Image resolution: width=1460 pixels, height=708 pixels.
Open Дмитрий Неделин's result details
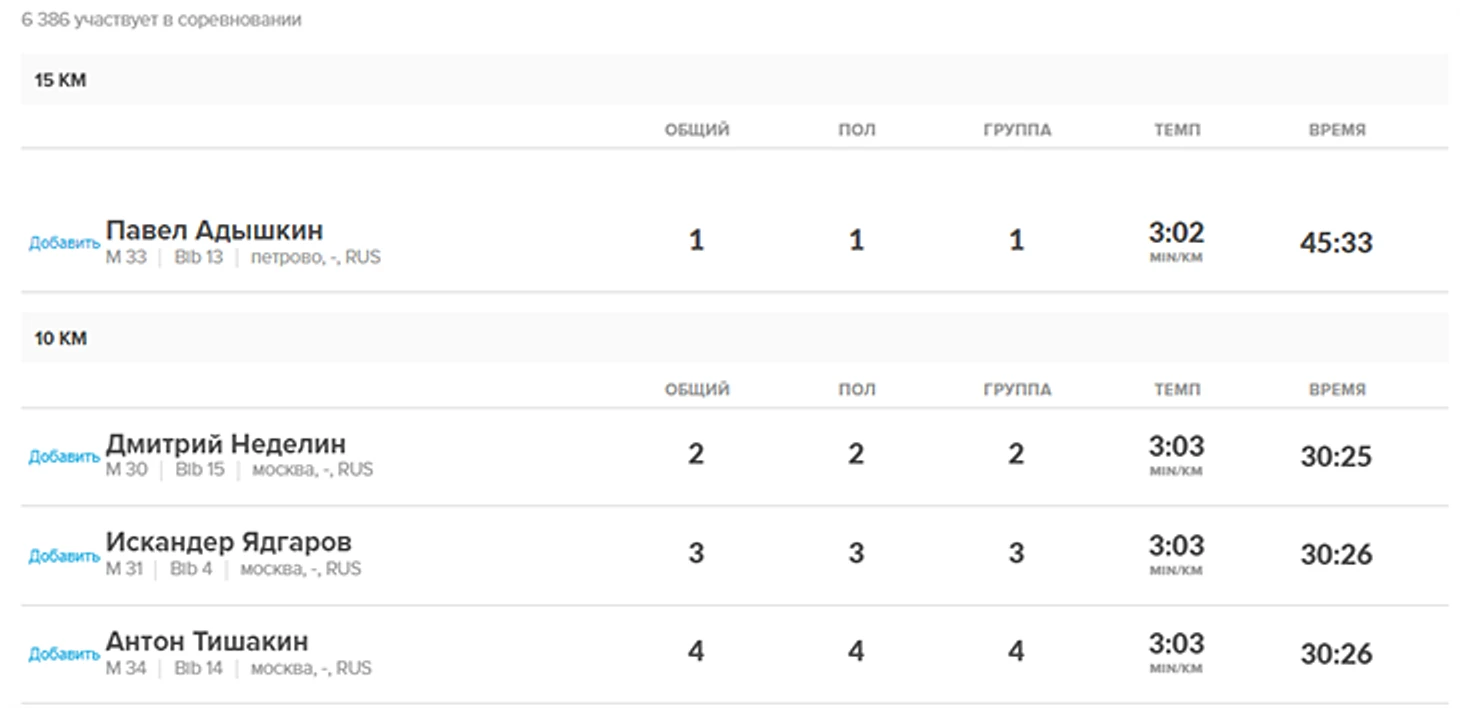click(x=225, y=443)
